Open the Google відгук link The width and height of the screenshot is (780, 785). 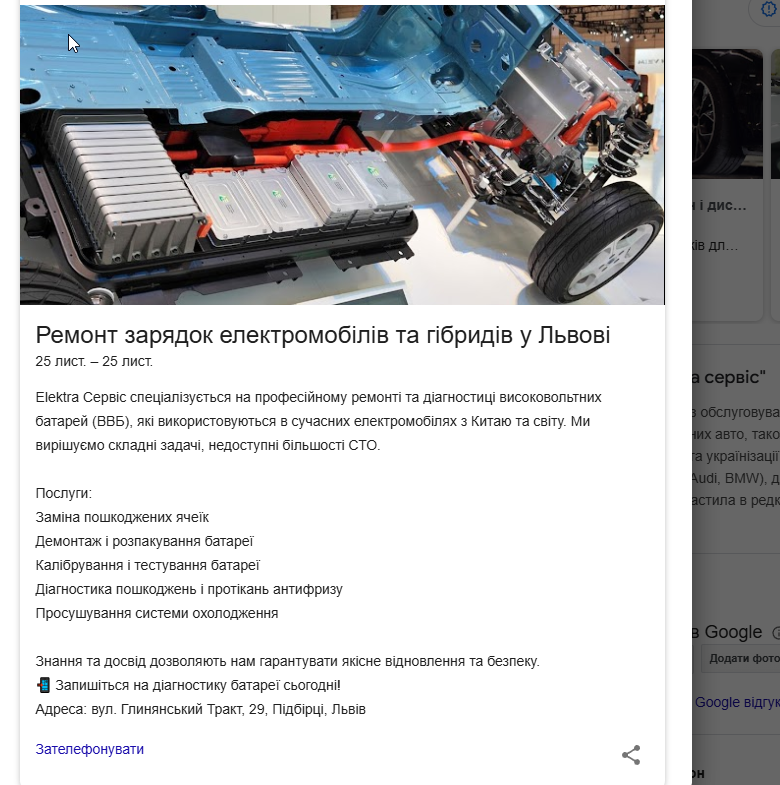click(x=737, y=702)
